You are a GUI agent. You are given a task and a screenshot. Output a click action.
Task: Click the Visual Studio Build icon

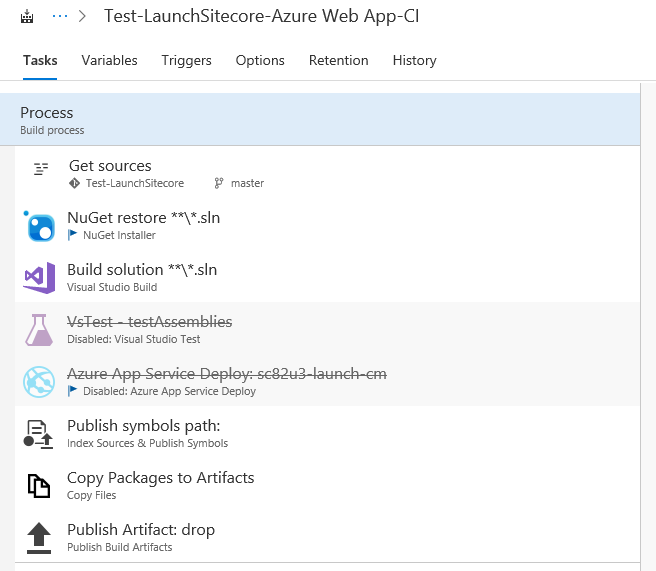39,278
